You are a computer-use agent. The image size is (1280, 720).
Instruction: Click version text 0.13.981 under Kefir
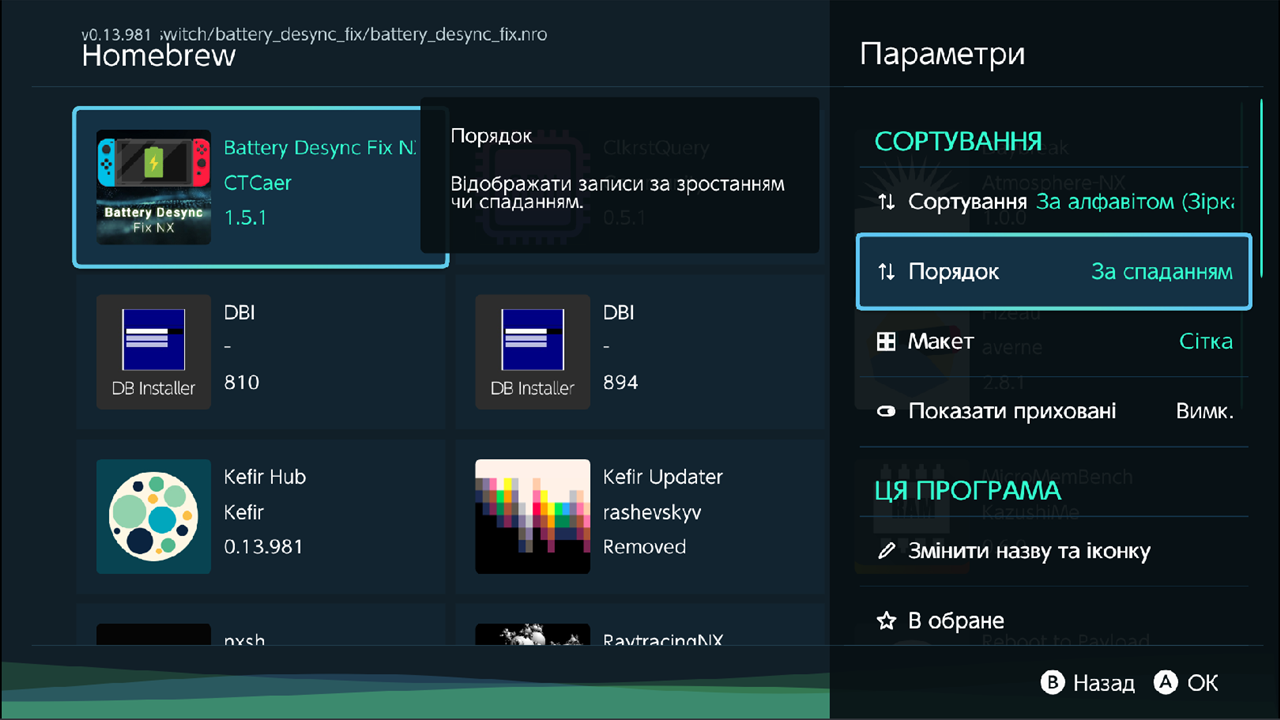click(x=263, y=547)
